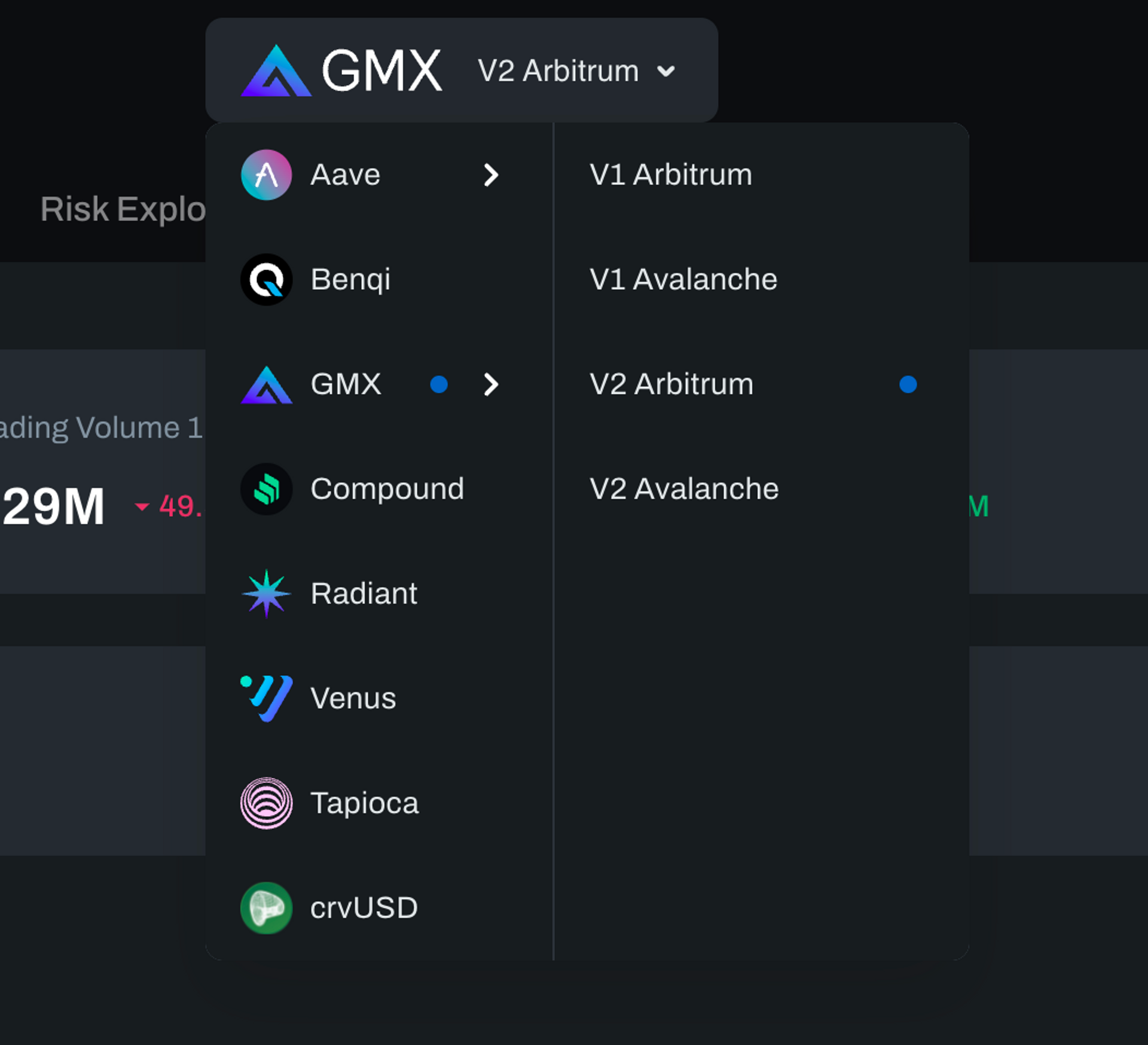
Task: Open the V2 Arbitrum header dropdown chevron
Action: [665, 72]
